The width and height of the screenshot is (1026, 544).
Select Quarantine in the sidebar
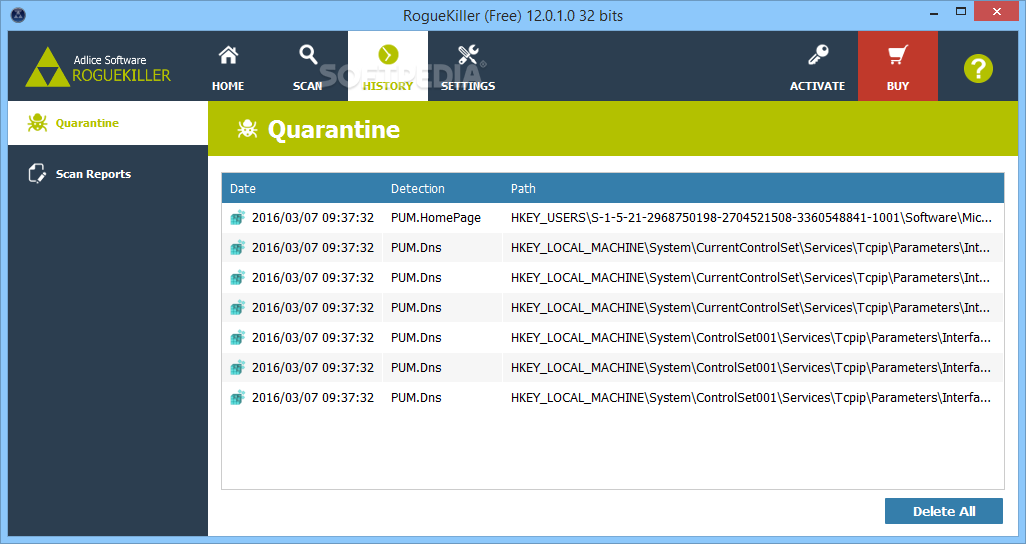pos(108,122)
